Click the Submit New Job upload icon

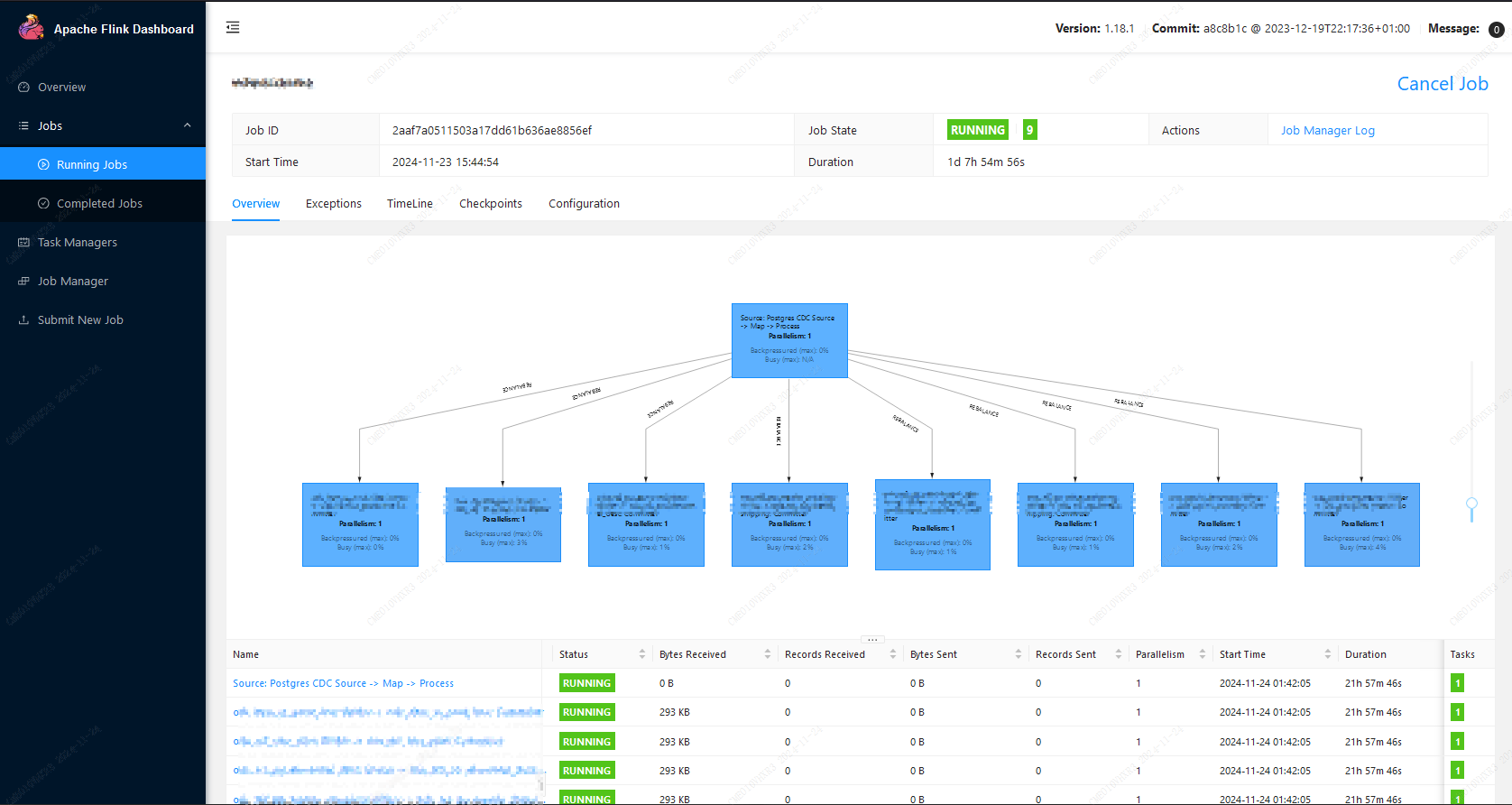click(x=24, y=319)
